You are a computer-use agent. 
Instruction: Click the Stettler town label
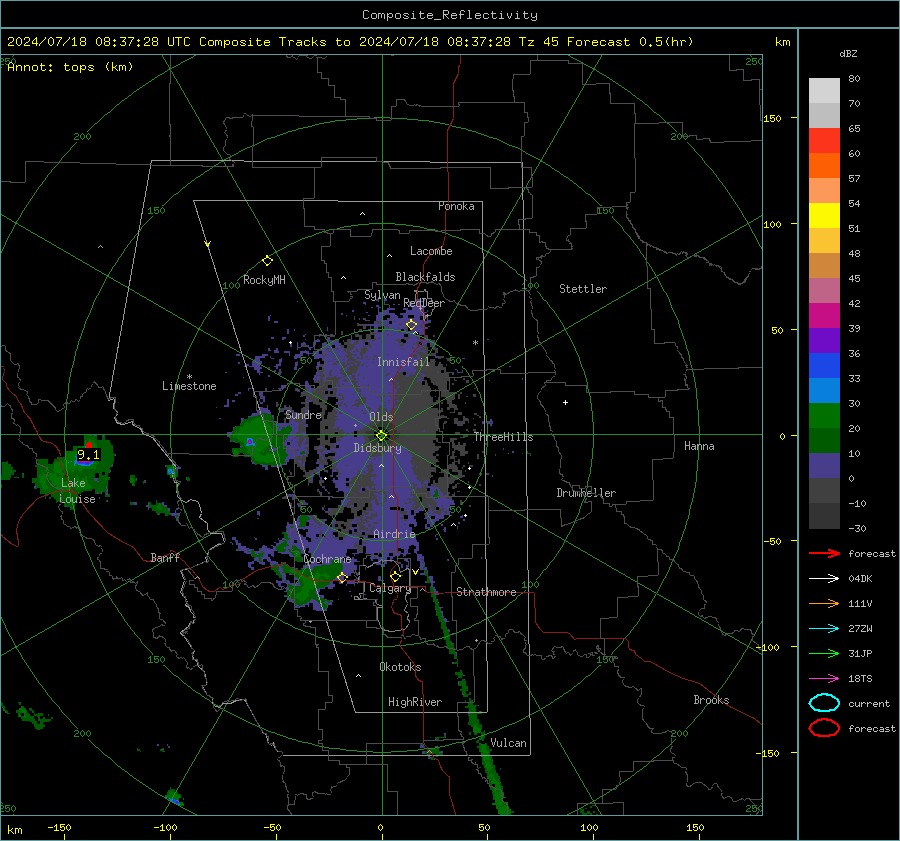(x=583, y=289)
